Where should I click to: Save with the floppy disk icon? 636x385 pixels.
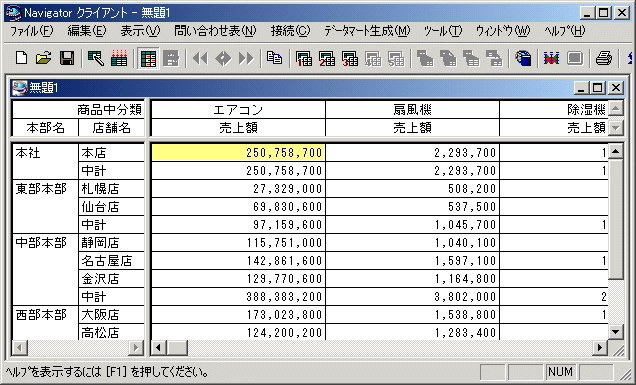click(67, 58)
